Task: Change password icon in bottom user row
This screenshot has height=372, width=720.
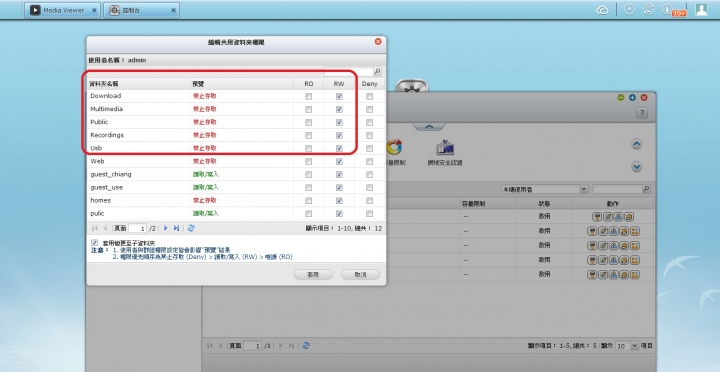Action: tap(592, 275)
